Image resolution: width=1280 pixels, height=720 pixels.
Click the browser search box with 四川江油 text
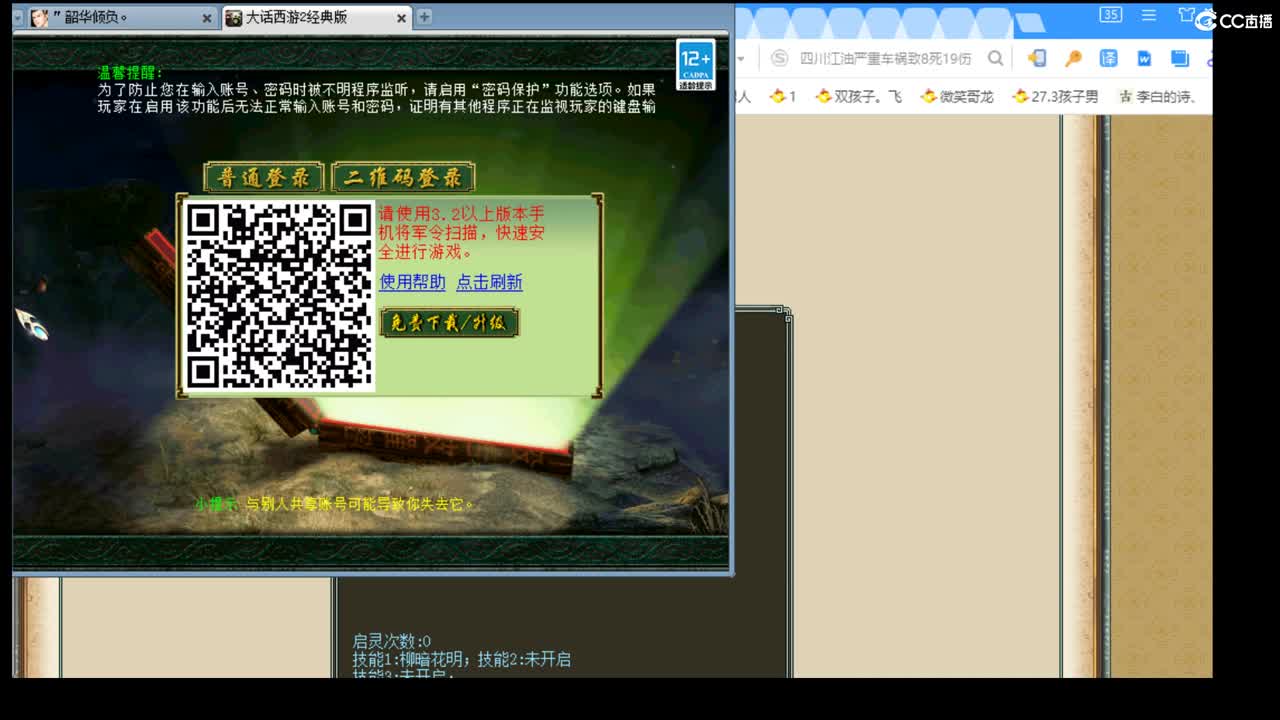tap(885, 59)
